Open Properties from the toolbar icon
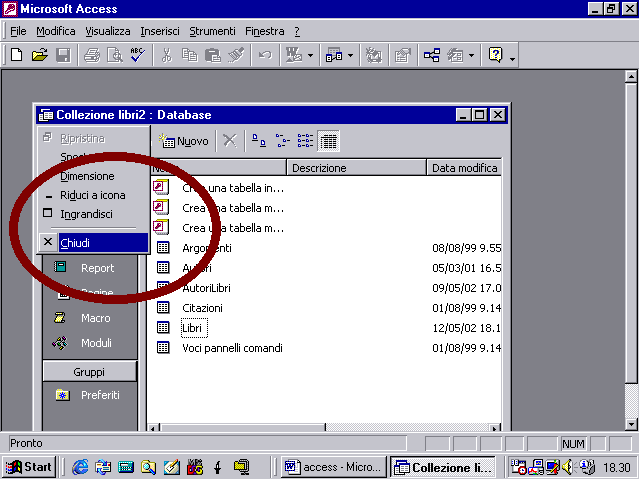This screenshot has width=639, height=479. point(403,55)
